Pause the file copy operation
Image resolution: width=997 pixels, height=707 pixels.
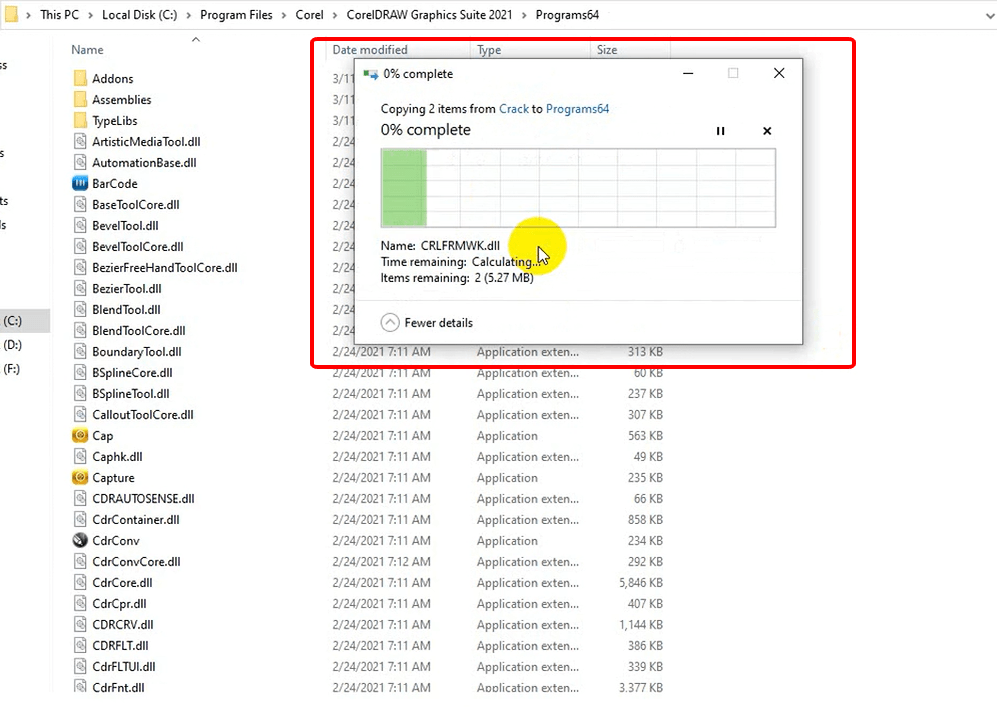720,131
